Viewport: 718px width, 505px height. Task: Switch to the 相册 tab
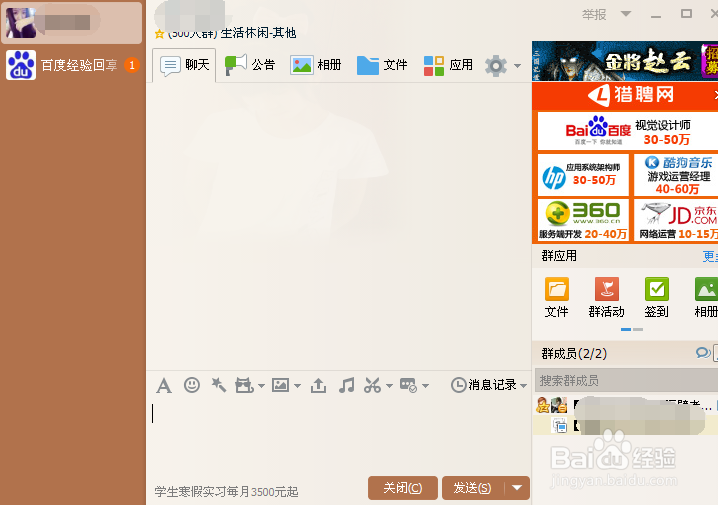(316, 65)
